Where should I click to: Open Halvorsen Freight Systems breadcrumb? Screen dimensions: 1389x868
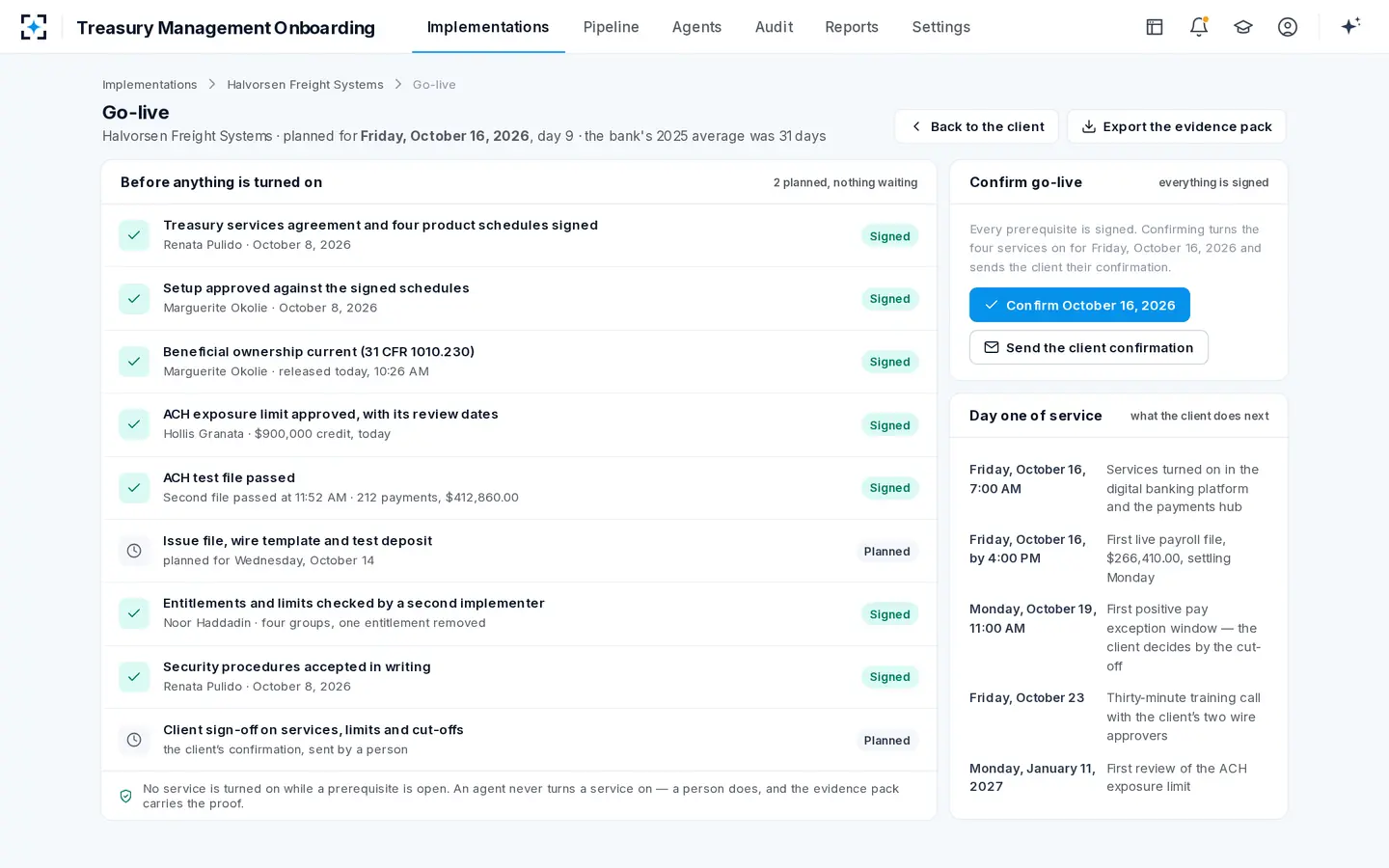(305, 85)
